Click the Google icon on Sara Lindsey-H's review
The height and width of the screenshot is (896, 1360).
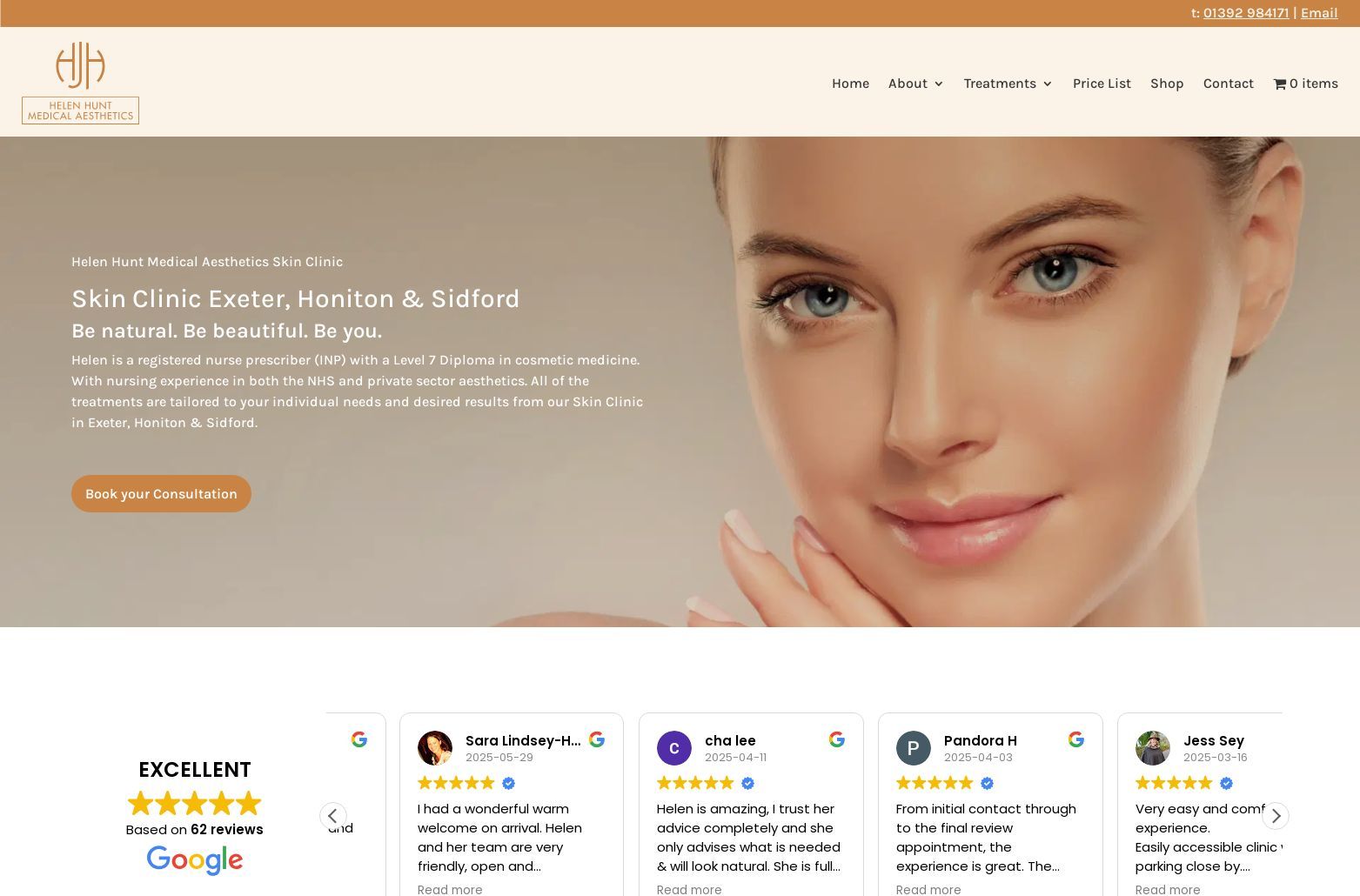point(597,739)
